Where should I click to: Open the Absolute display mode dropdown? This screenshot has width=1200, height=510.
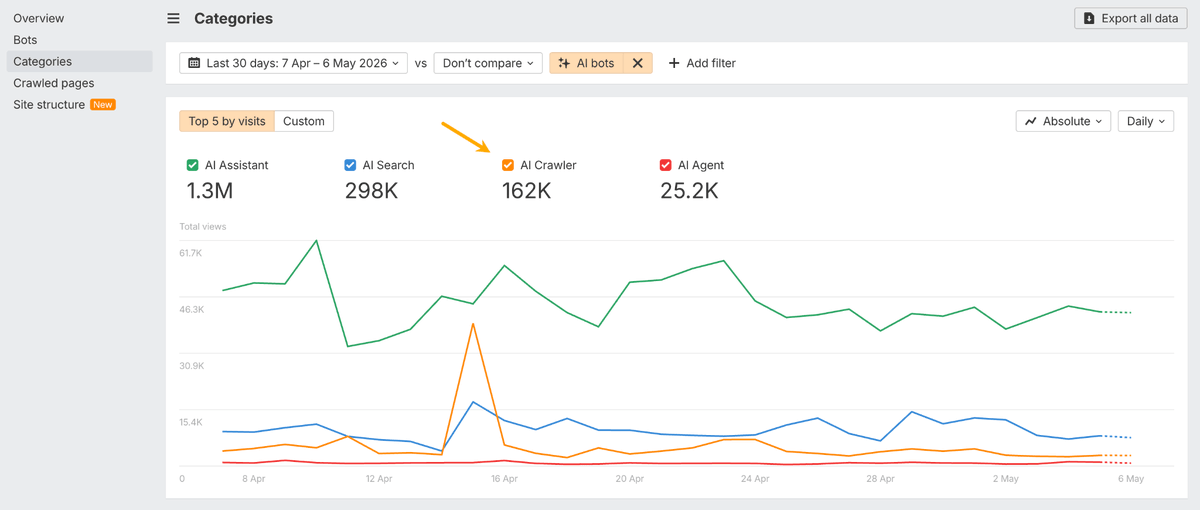point(1064,121)
